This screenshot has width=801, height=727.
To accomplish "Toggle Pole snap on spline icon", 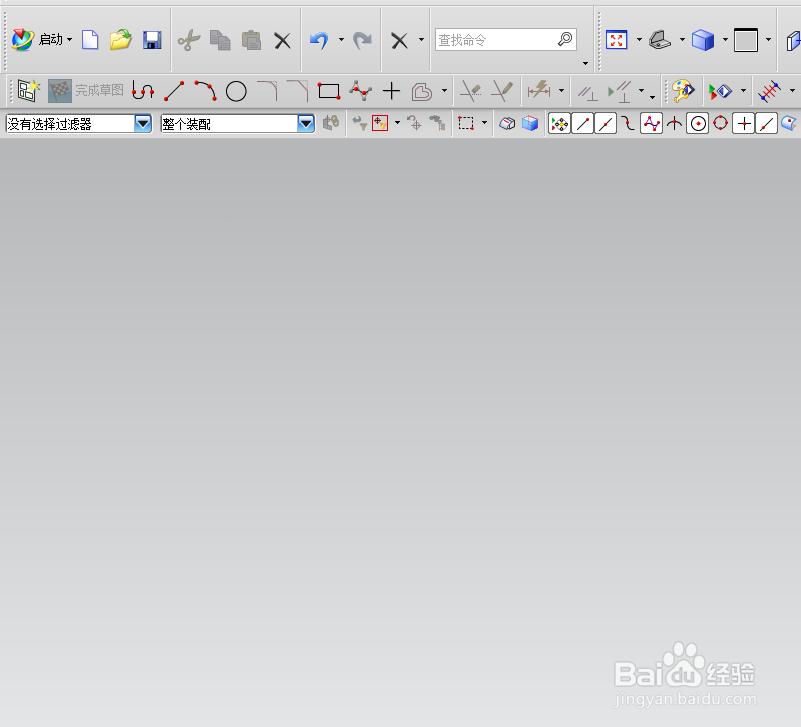I will click(x=651, y=124).
